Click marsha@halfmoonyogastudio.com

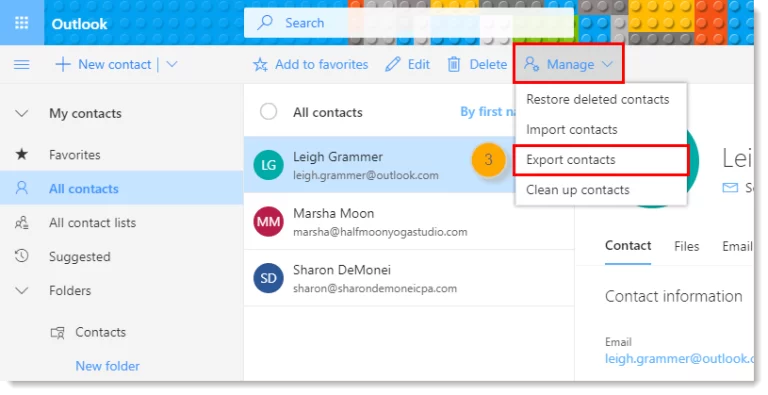[x=380, y=232]
